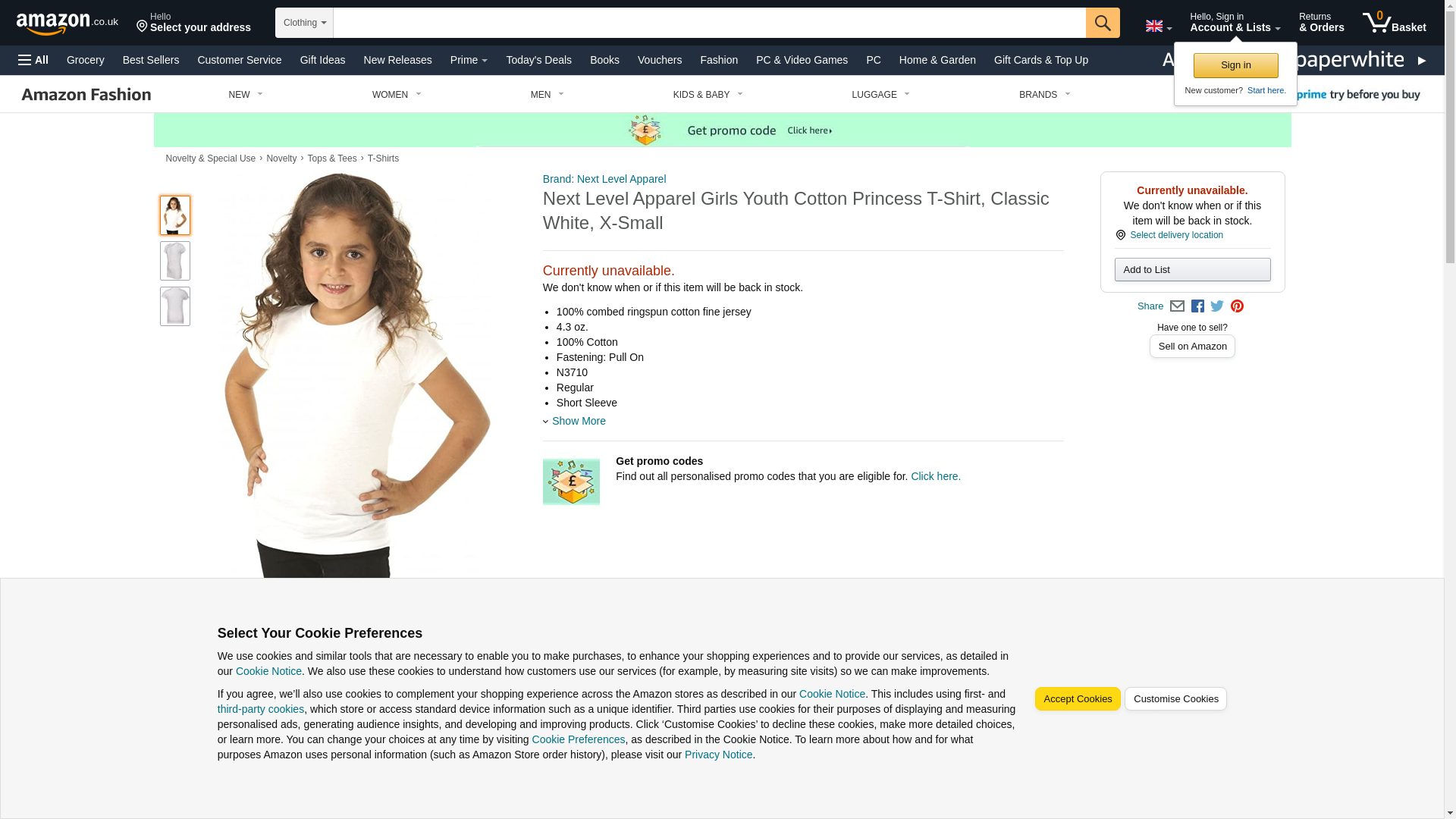Open the UK flag language selector
Screen dimensions: 1456x819
[x=1158, y=26]
